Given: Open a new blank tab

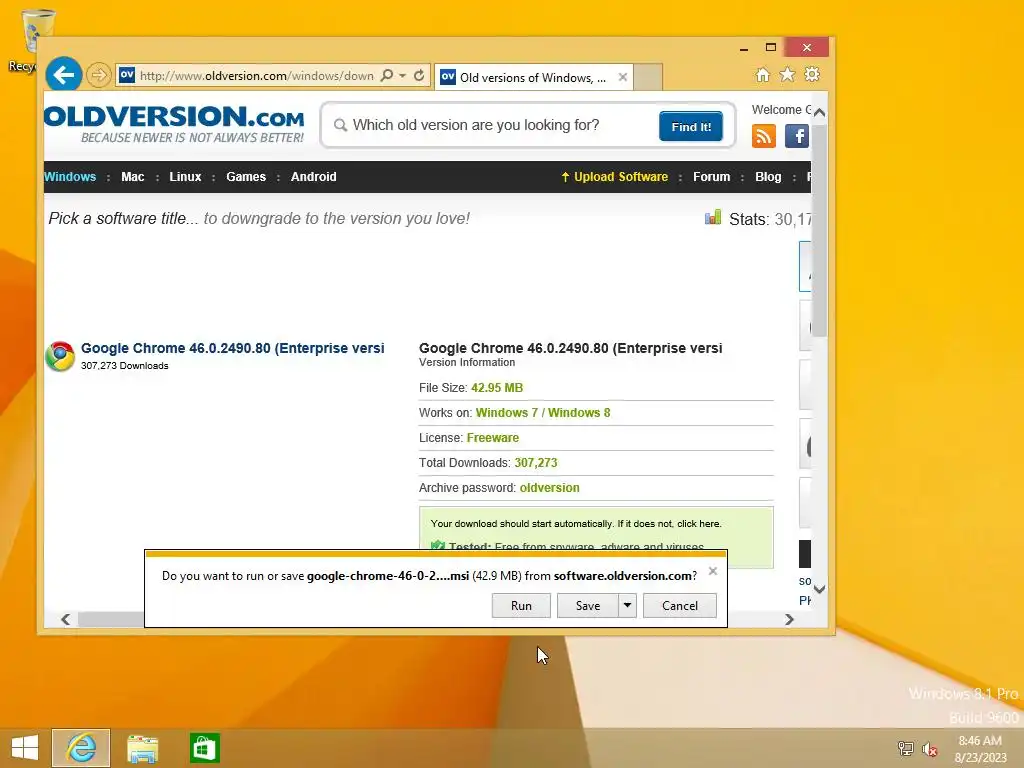Looking at the screenshot, I should (x=648, y=77).
